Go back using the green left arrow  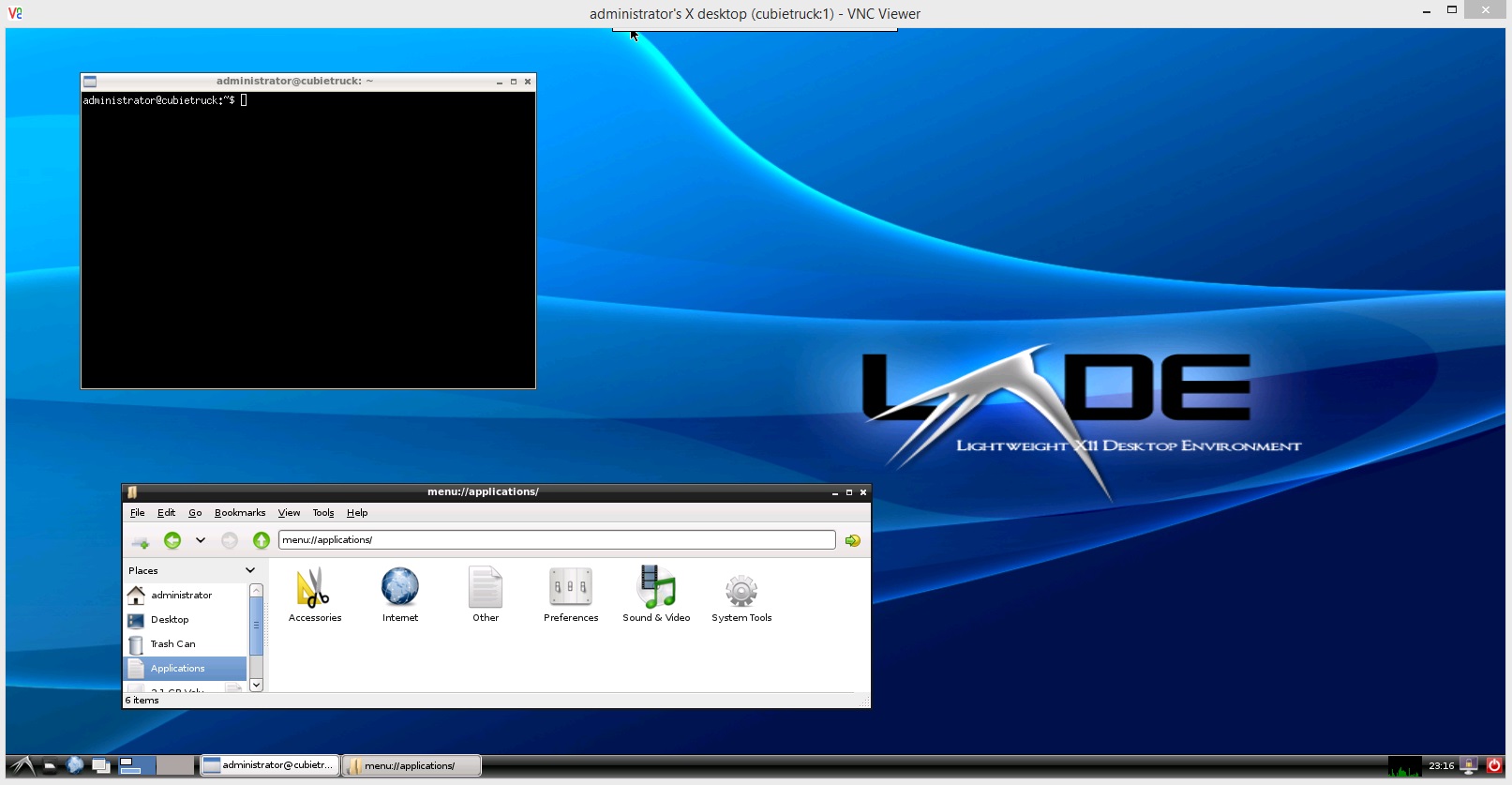[172, 540]
